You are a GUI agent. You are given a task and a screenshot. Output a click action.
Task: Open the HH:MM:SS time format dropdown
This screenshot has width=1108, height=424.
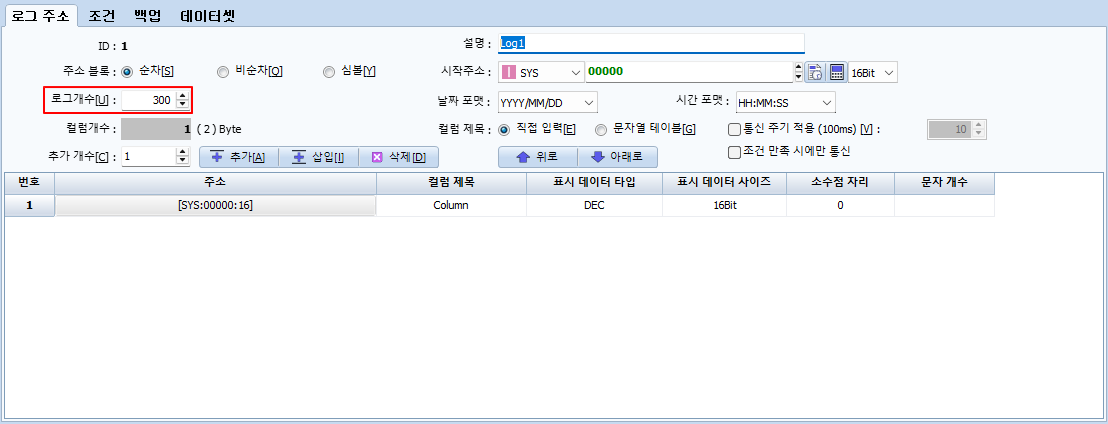pyautogui.click(x=786, y=102)
